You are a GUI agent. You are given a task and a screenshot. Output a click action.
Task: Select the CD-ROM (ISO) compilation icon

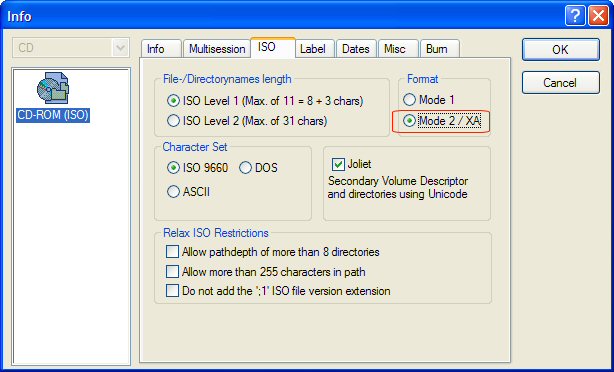[53, 88]
